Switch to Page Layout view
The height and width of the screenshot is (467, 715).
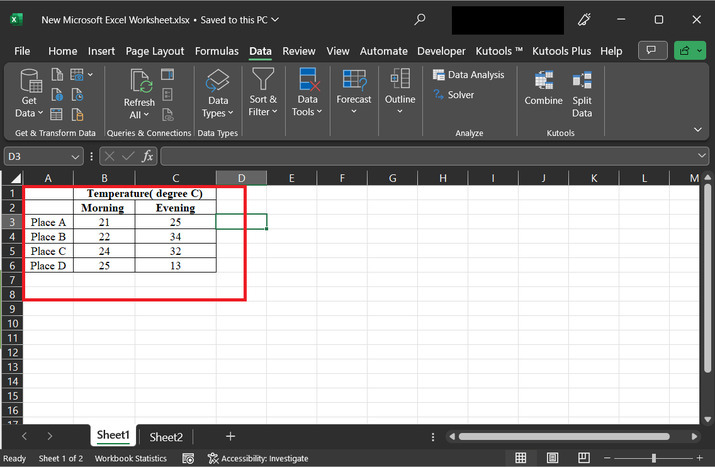point(550,458)
